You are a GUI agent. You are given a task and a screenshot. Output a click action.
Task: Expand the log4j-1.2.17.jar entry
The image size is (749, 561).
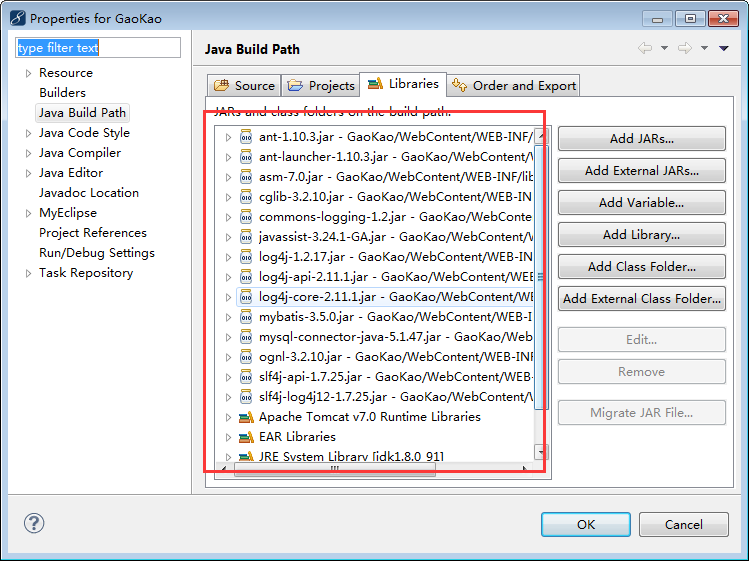pyautogui.click(x=228, y=257)
